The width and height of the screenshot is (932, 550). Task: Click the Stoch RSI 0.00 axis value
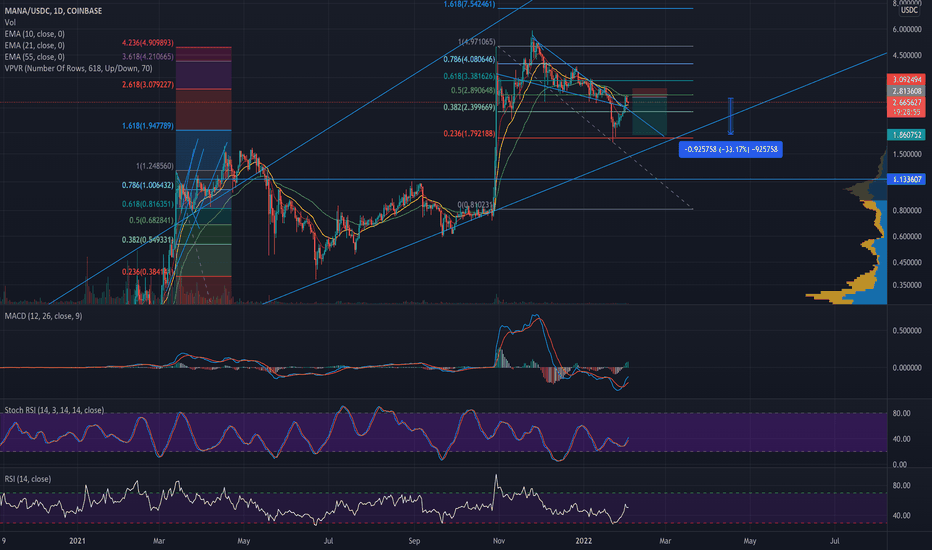click(x=901, y=465)
